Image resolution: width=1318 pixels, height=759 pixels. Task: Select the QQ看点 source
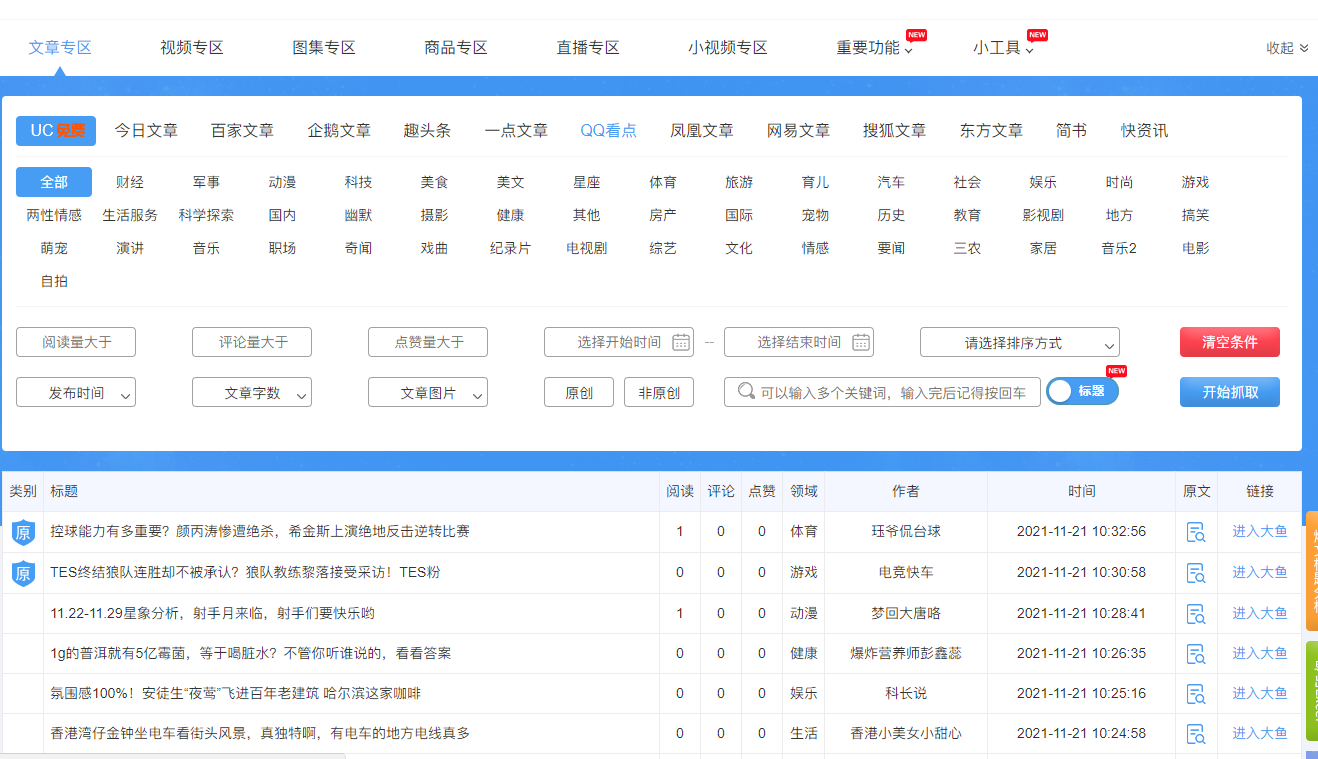[x=609, y=131]
